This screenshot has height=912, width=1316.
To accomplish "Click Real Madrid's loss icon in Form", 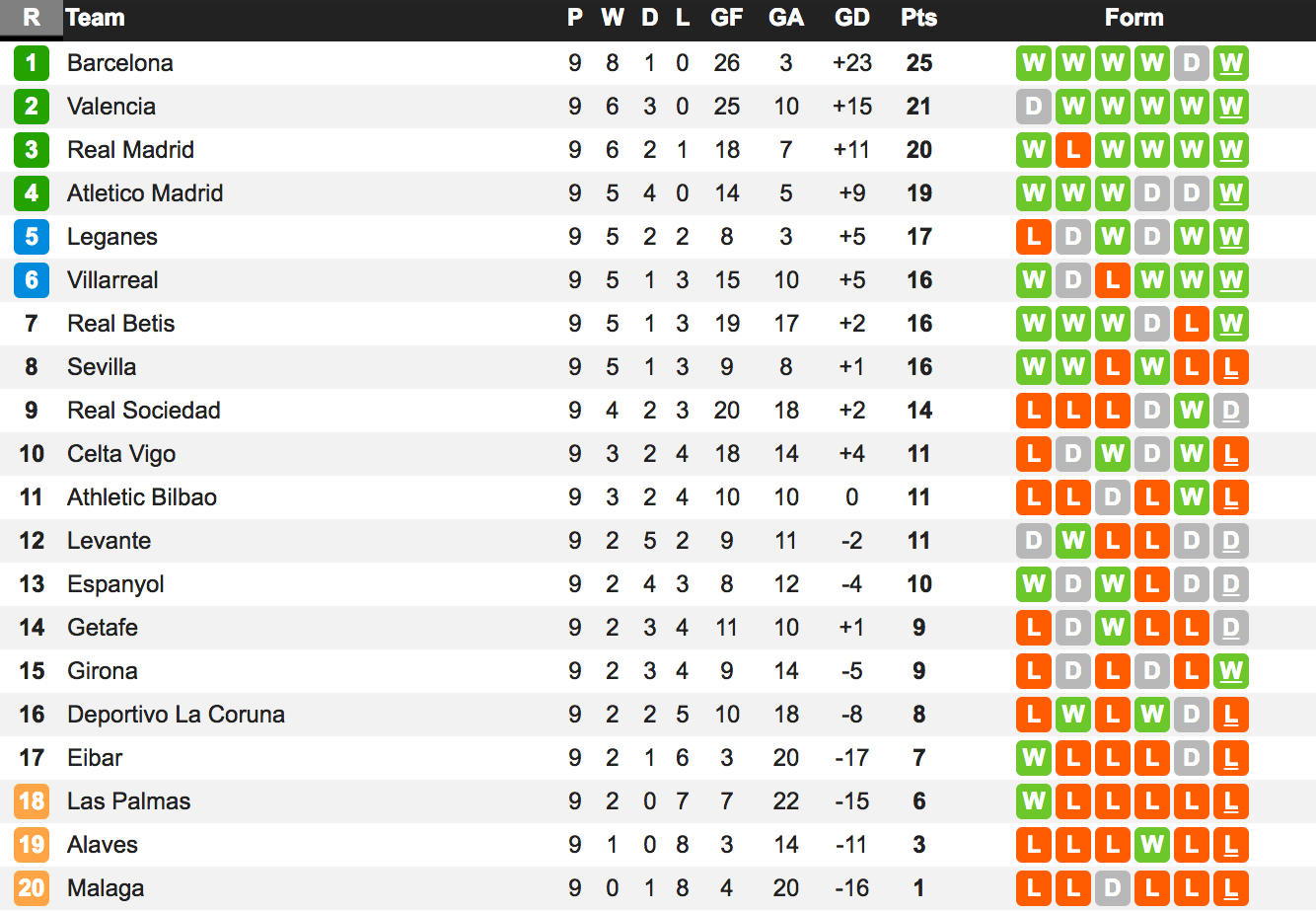I will pos(1073,150).
